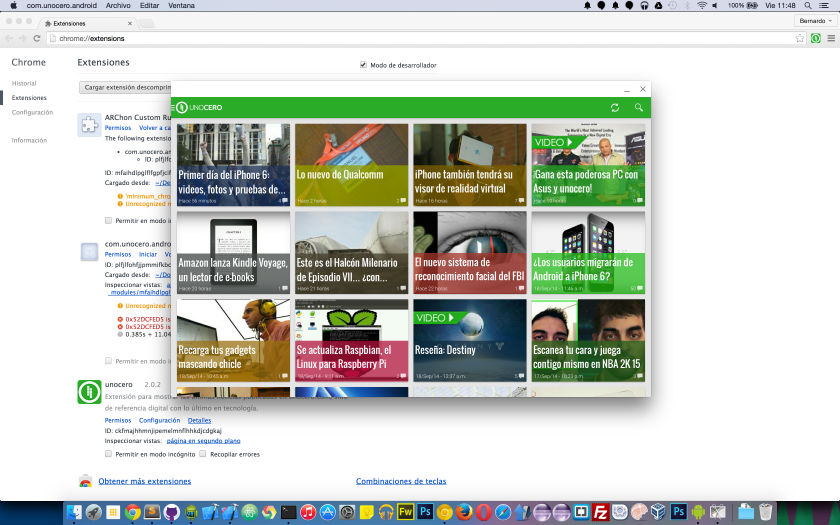This screenshot has height=525, width=840.
Task: Click Obtener más extensiones link
Action: 145,481
